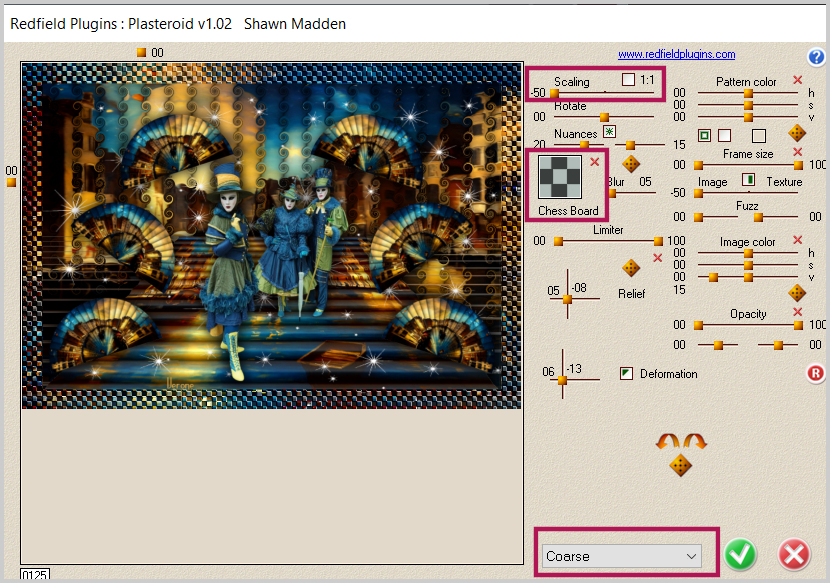The width and height of the screenshot is (830, 583).
Task: Toggle the green square checkbox under Pattern color
Action: 704,136
